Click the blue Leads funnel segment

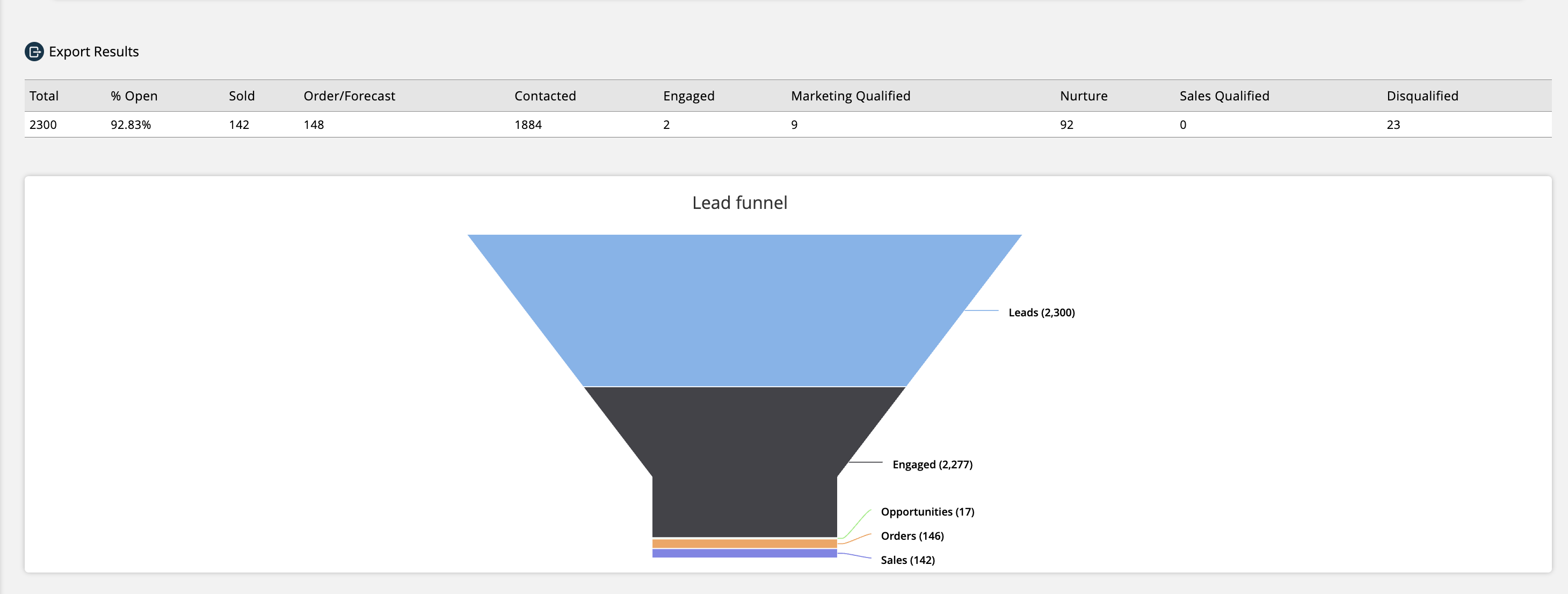click(x=744, y=310)
